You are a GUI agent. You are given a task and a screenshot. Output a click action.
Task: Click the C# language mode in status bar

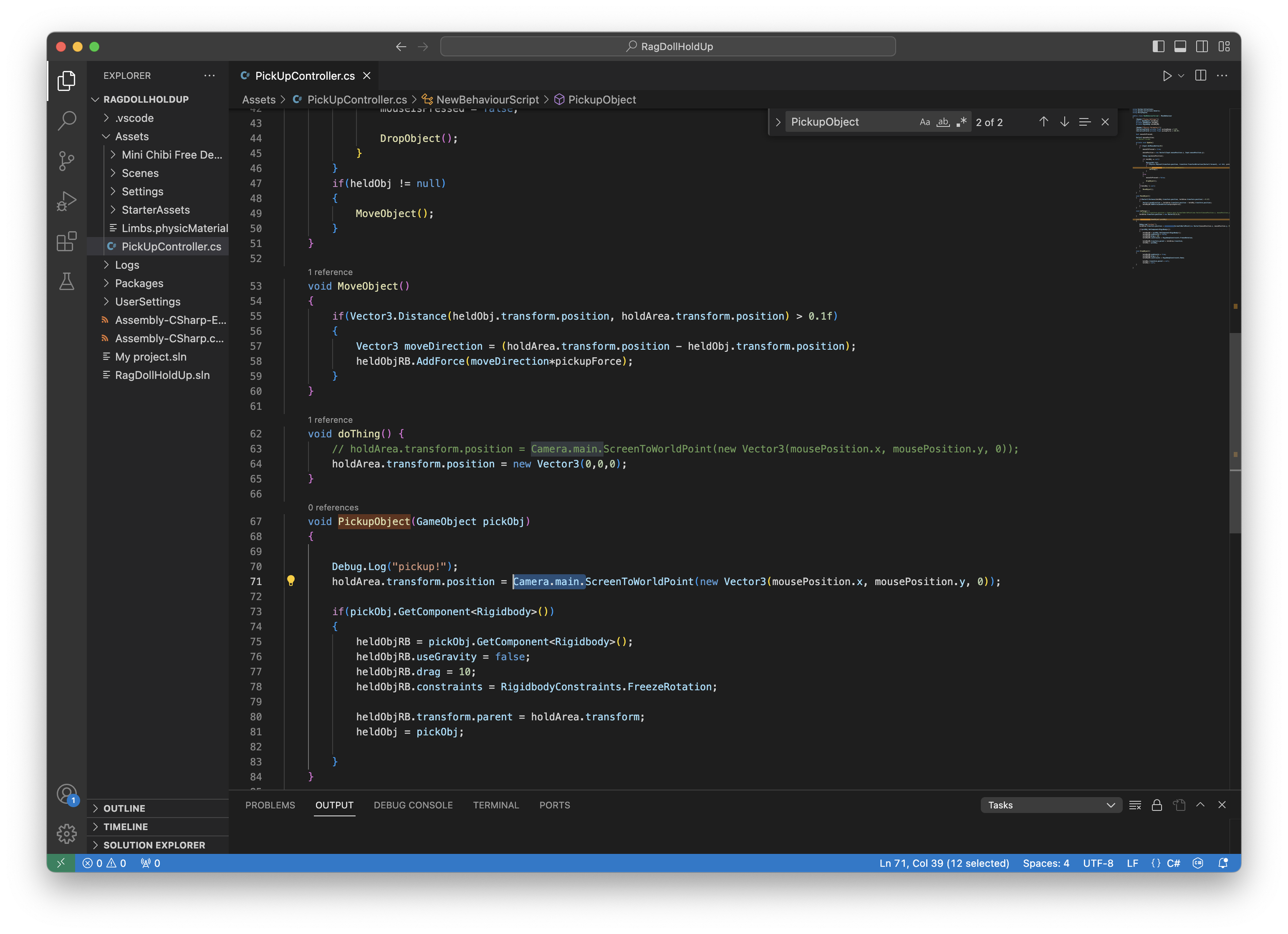click(1173, 863)
